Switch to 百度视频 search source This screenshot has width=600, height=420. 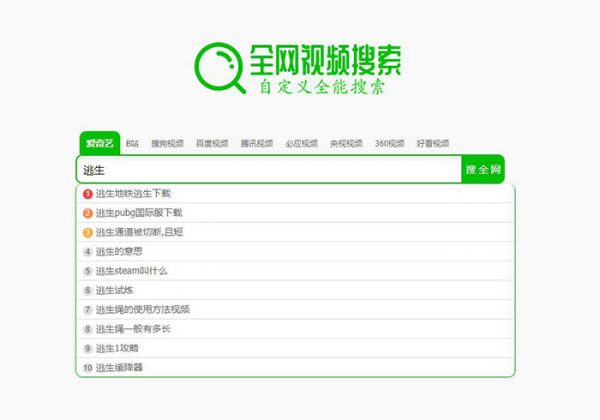click(x=212, y=143)
